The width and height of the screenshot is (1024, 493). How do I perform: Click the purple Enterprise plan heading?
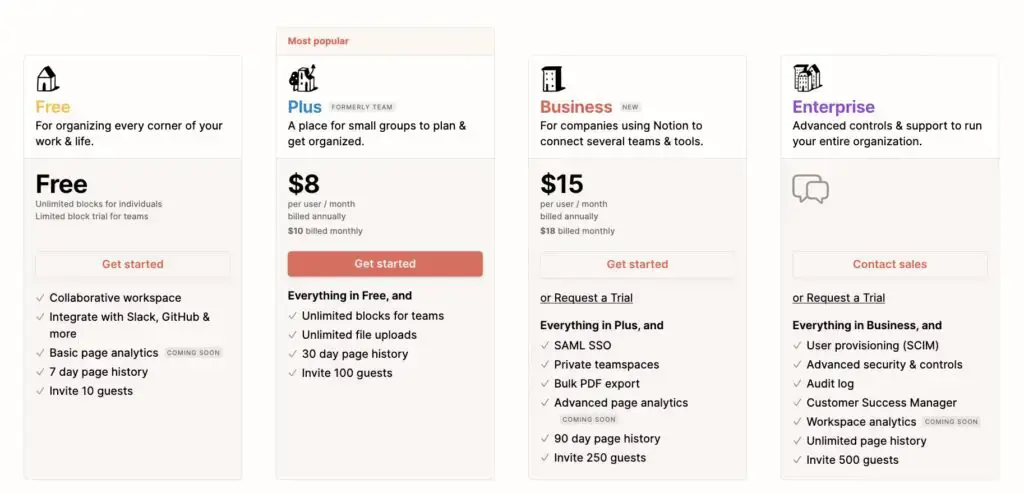click(833, 107)
